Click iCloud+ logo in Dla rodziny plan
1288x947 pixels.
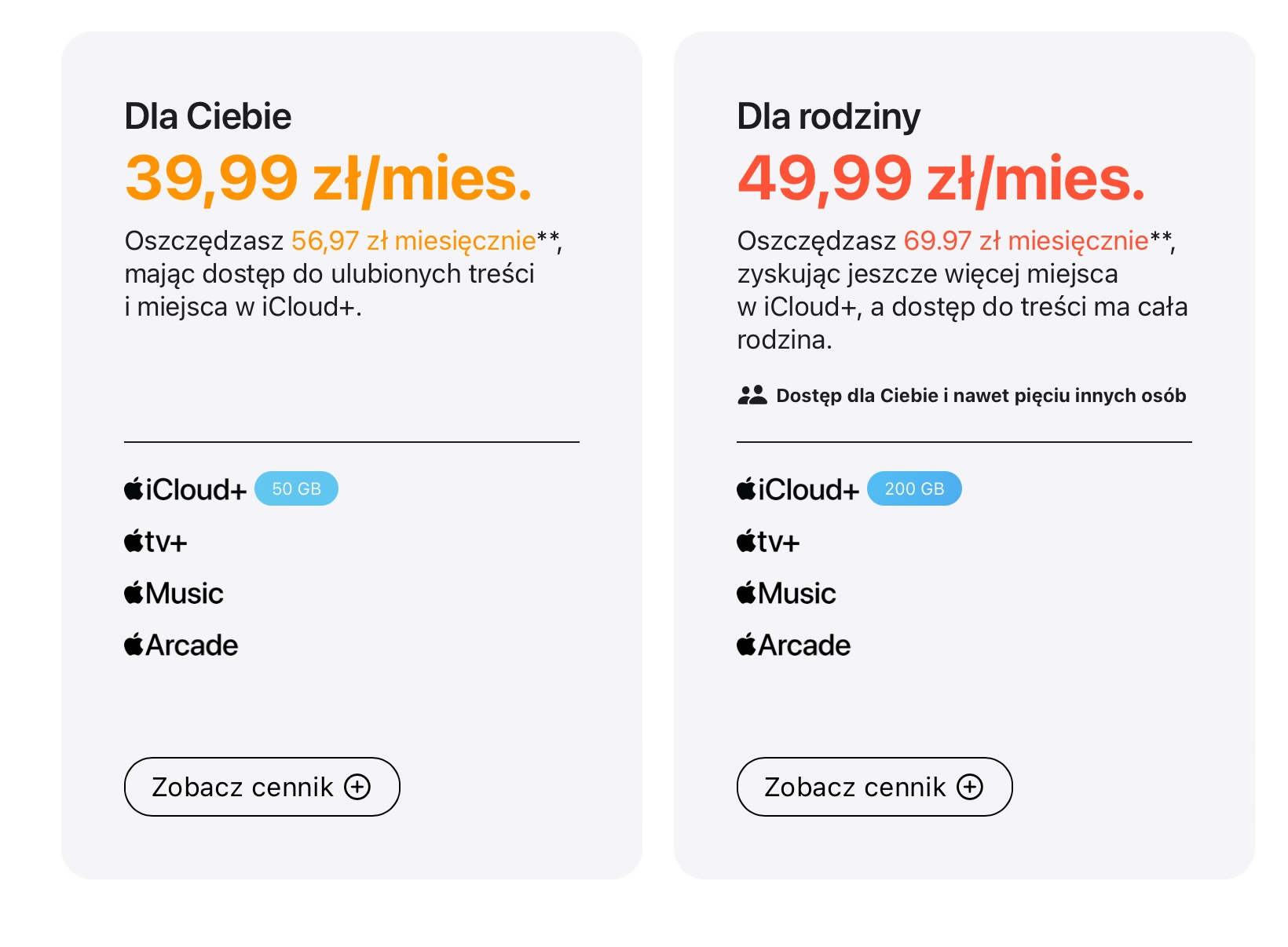798,489
